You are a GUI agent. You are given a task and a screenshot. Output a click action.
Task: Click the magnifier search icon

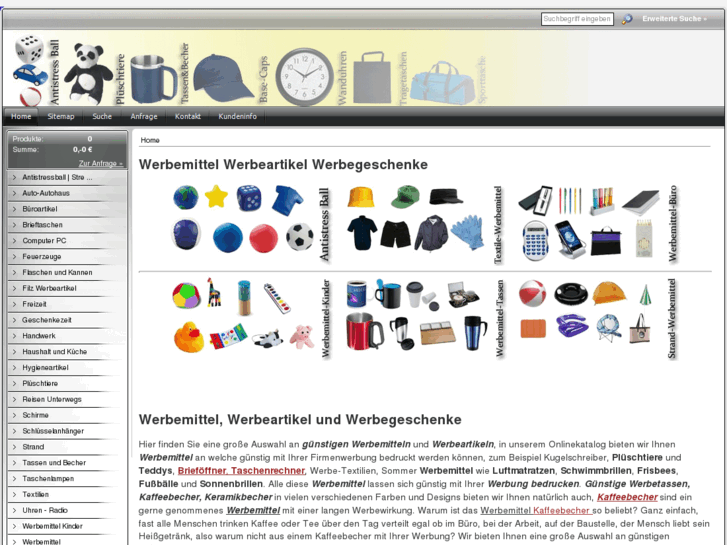click(x=626, y=19)
